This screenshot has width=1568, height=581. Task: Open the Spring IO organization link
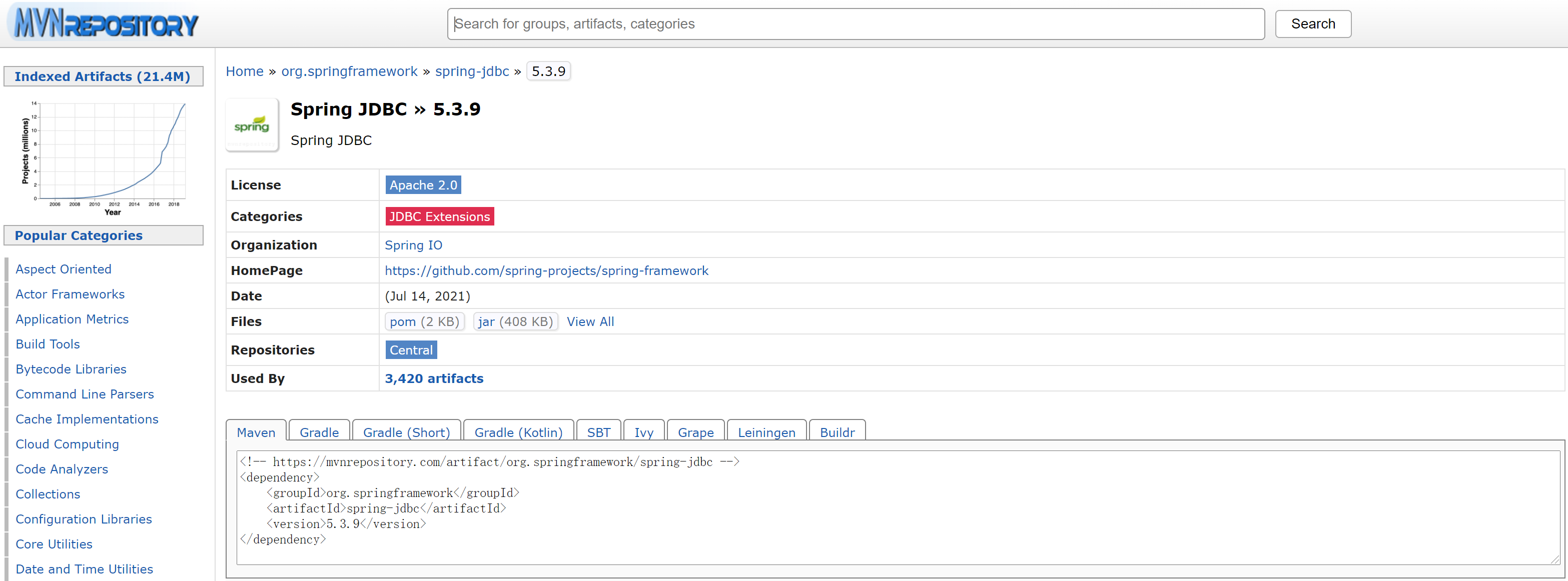point(413,245)
